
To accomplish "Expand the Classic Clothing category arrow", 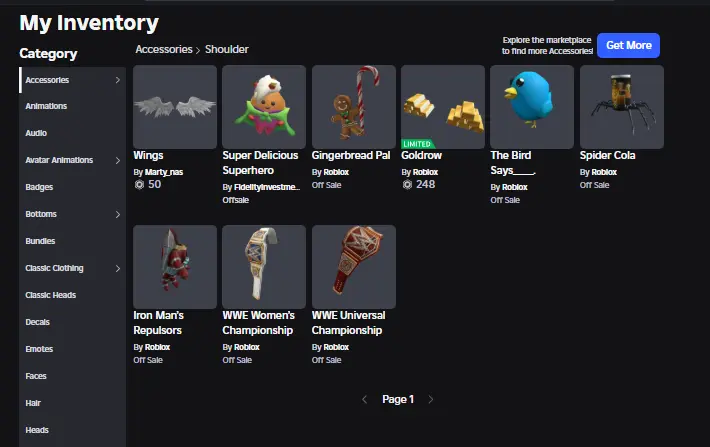I will 118,268.
